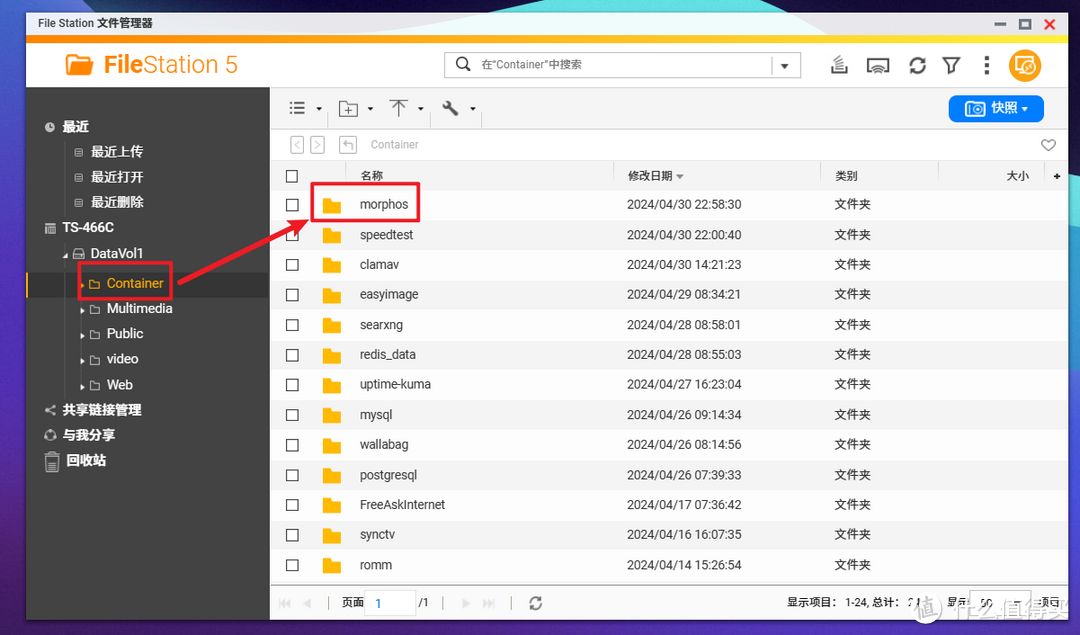Refresh the view using the top refresh icon
The width and height of the screenshot is (1080, 635).
tap(917, 65)
